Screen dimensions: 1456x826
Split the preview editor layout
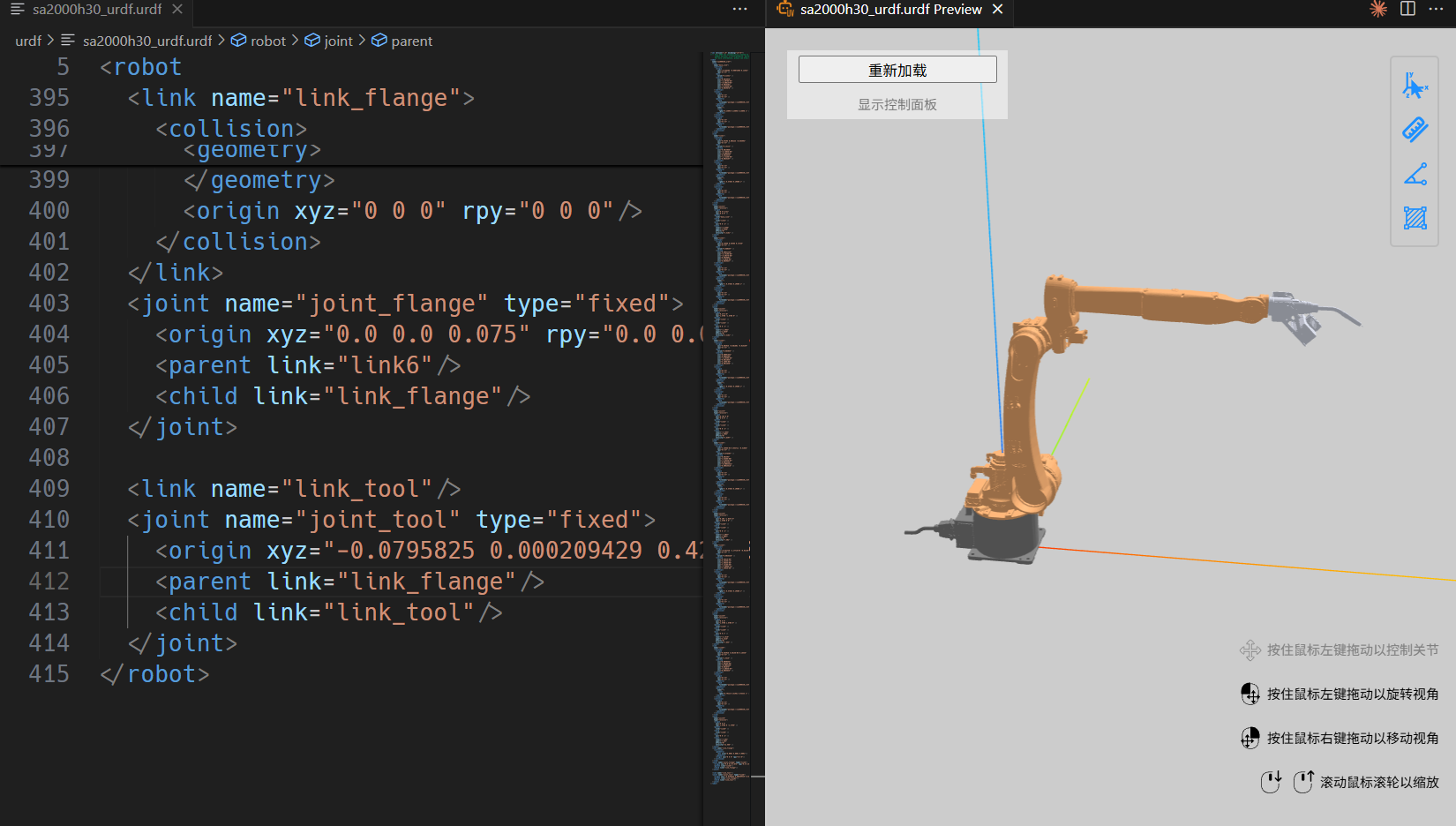point(1407,9)
